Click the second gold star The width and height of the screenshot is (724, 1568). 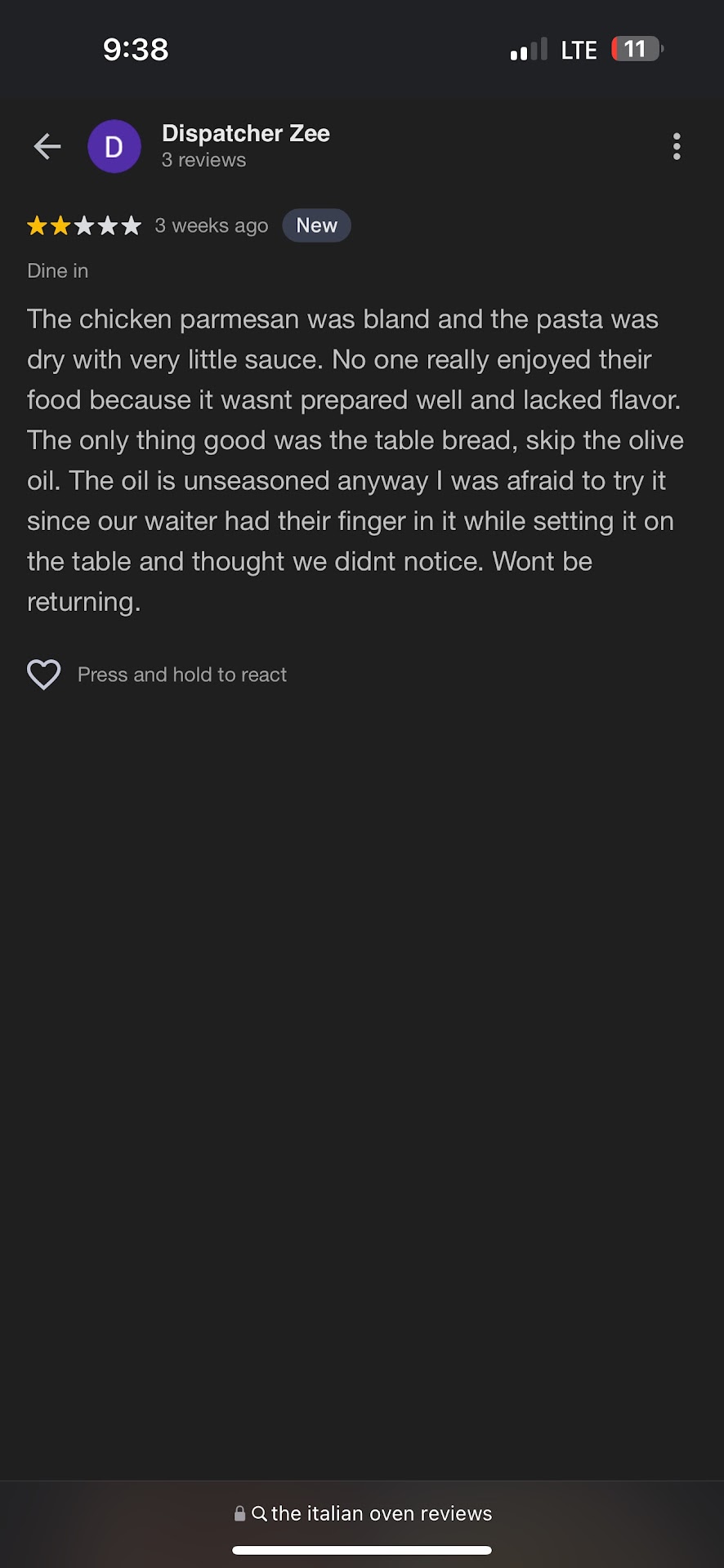[60, 225]
